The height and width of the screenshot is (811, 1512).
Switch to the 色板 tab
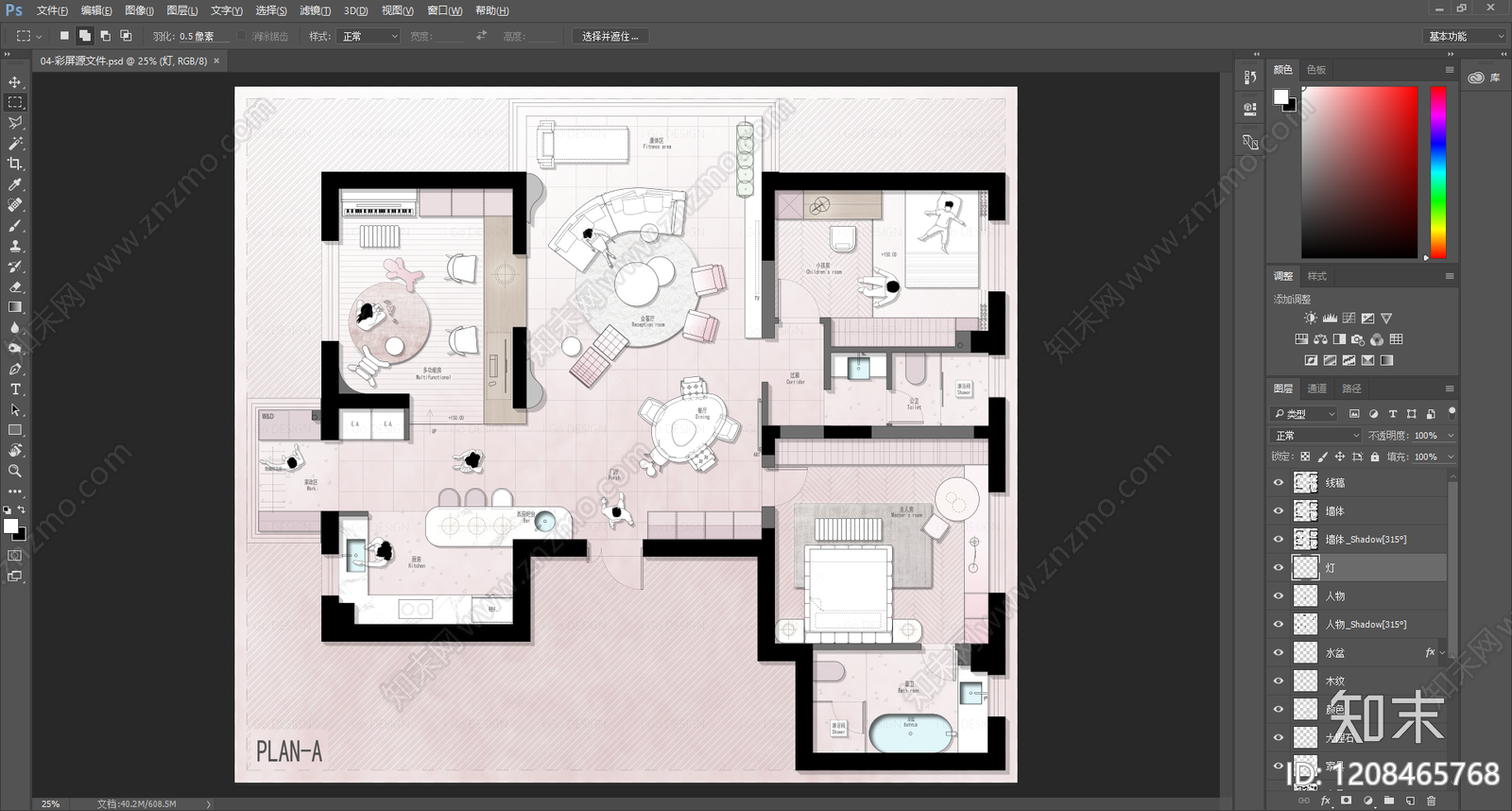(x=1316, y=70)
